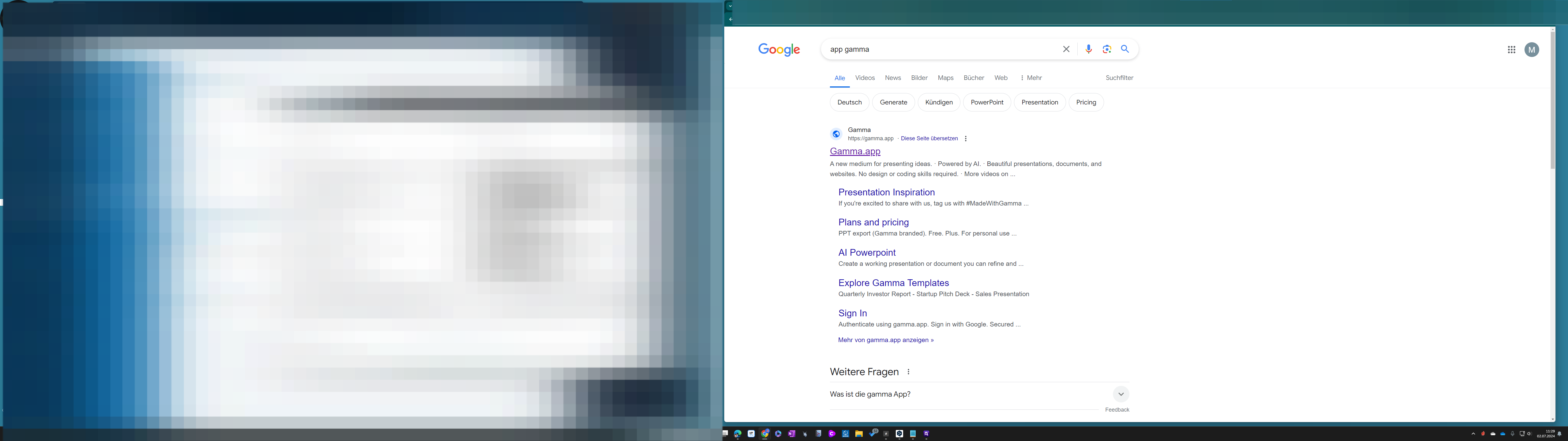Switch to Google Chrome in the taskbar
The width and height of the screenshot is (1568, 441).
point(764,434)
